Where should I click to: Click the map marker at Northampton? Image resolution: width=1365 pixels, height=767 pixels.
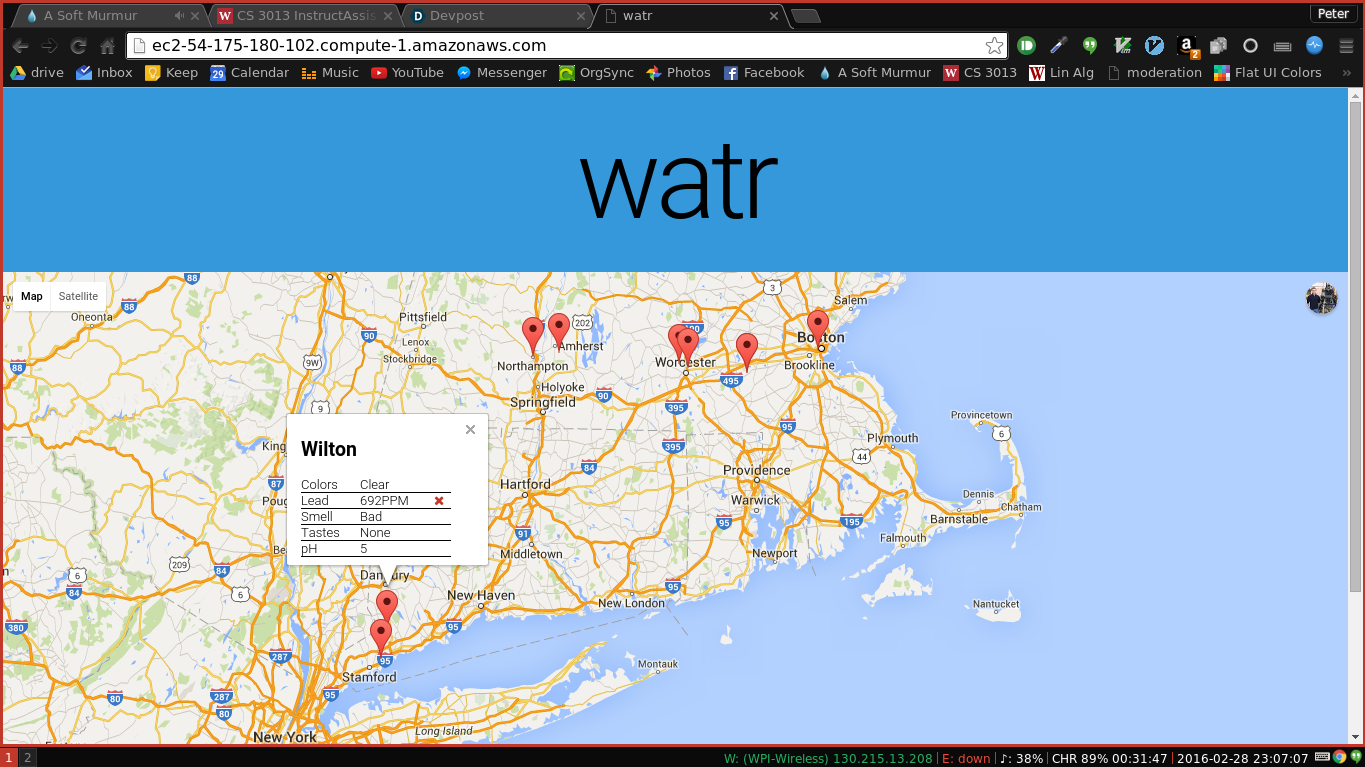tap(533, 335)
